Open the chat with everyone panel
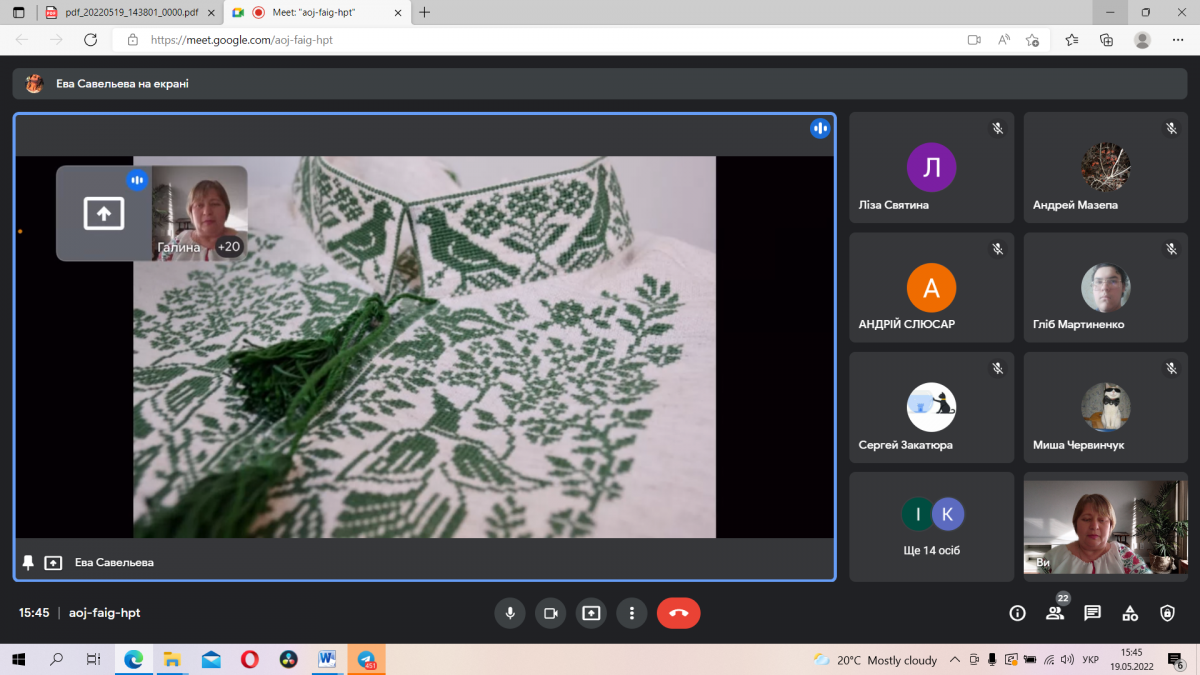The image size is (1200, 675). pos(1092,613)
